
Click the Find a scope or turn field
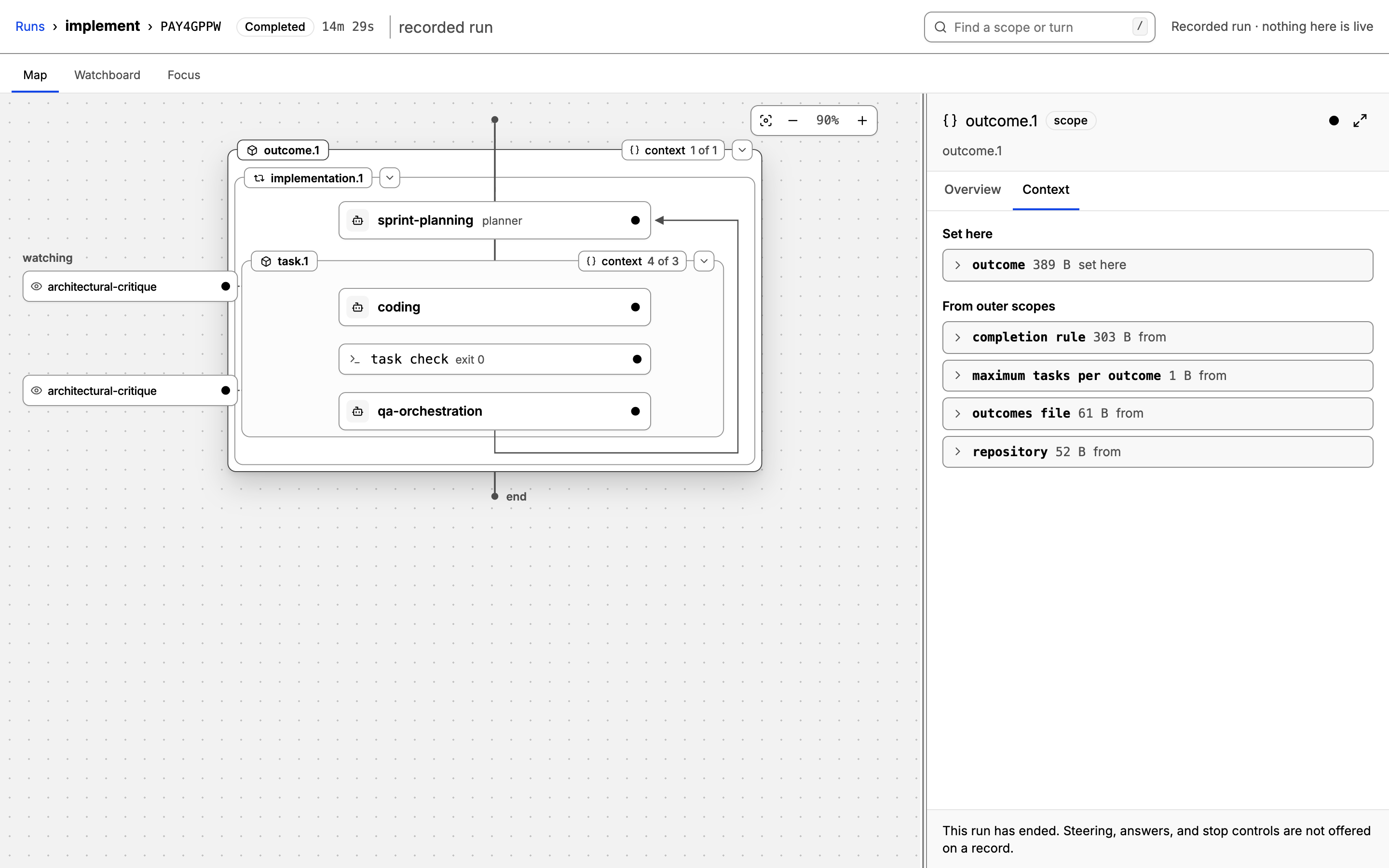click(x=1039, y=27)
